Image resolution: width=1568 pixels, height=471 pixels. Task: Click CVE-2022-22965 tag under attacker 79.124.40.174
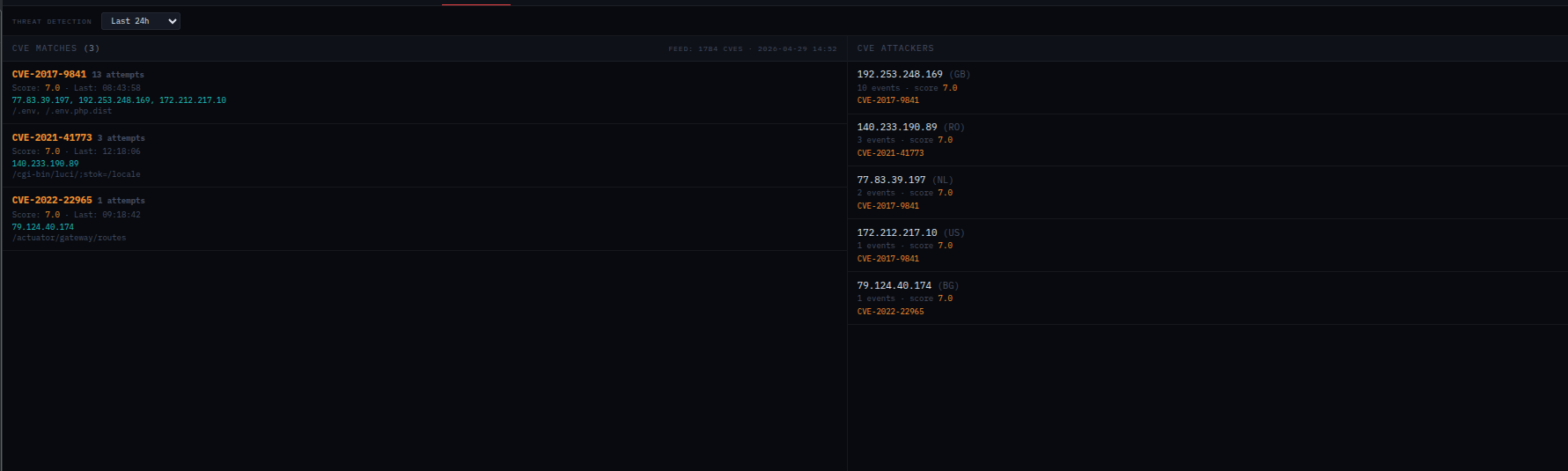[x=891, y=312]
